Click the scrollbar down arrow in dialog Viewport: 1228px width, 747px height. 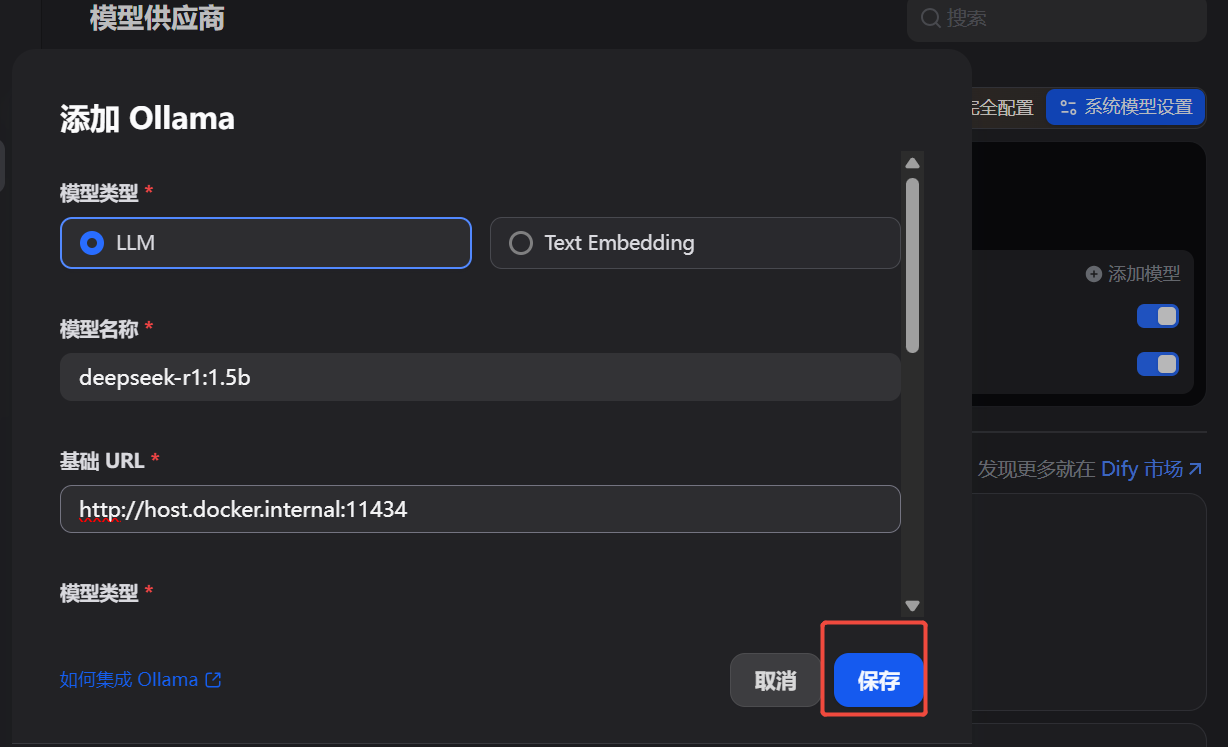pos(912,605)
